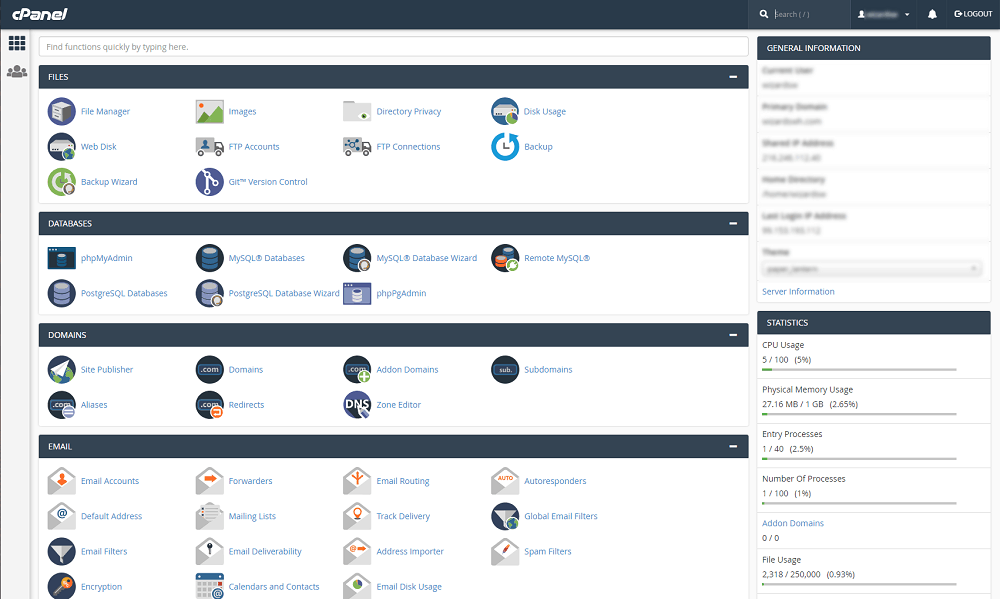Launch the MySQL Database Wizard icon
Viewport: 1000px width, 599px height.
point(357,258)
